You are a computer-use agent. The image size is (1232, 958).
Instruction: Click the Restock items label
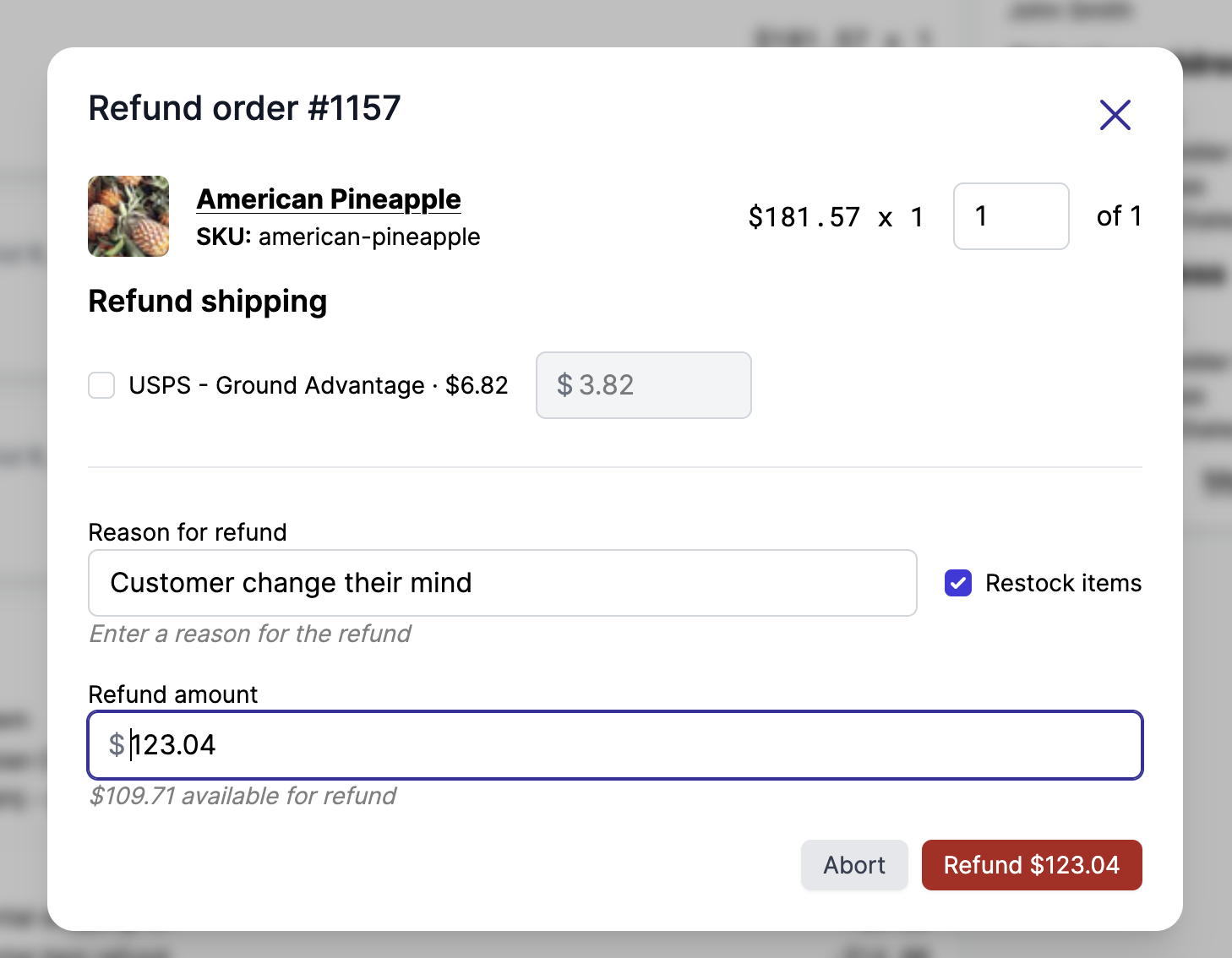coord(1063,583)
